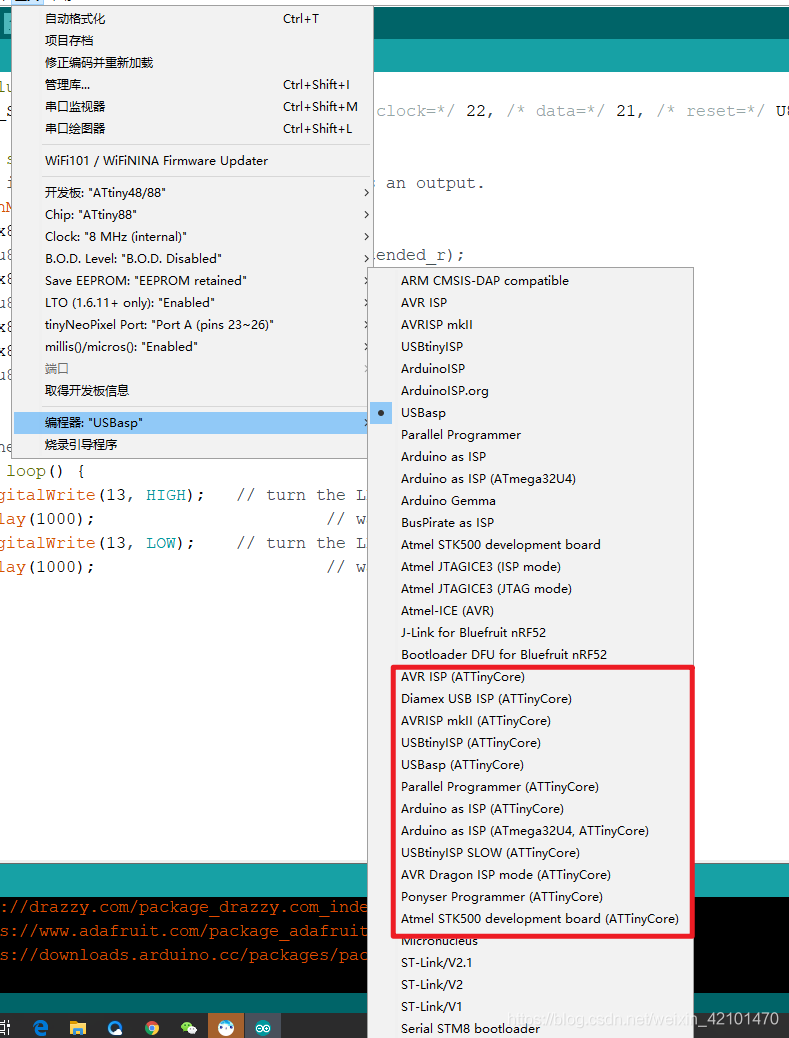789x1038 pixels.
Task: Choose ST-Link/V2 programmer
Action: tap(532, 984)
